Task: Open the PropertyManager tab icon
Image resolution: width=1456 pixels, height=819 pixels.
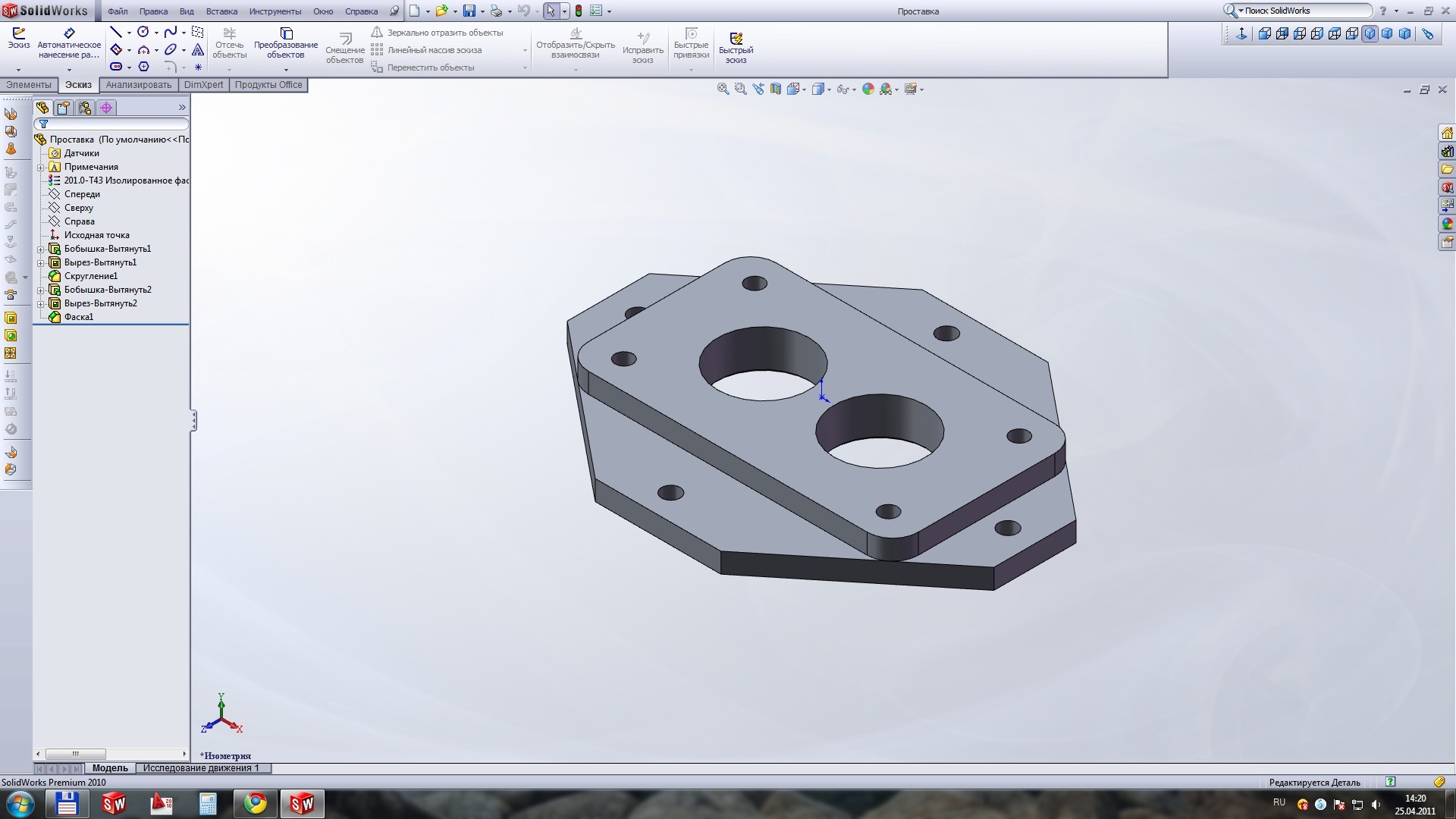Action: [64, 108]
